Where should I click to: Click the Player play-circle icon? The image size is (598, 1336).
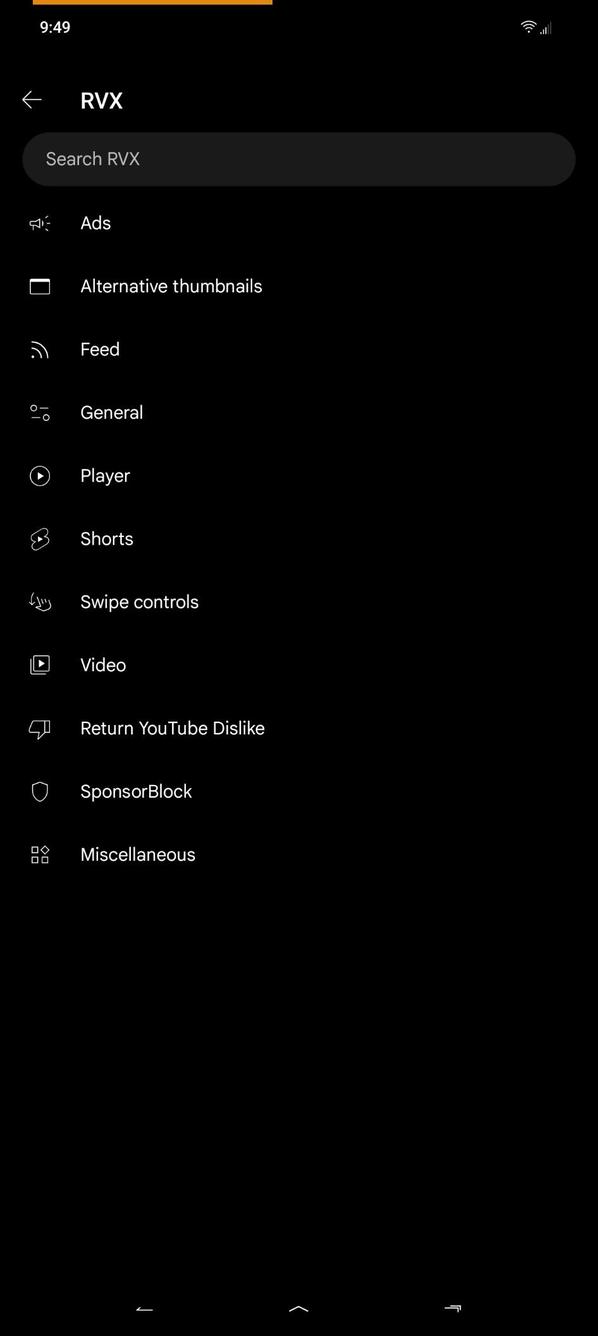point(39,475)
